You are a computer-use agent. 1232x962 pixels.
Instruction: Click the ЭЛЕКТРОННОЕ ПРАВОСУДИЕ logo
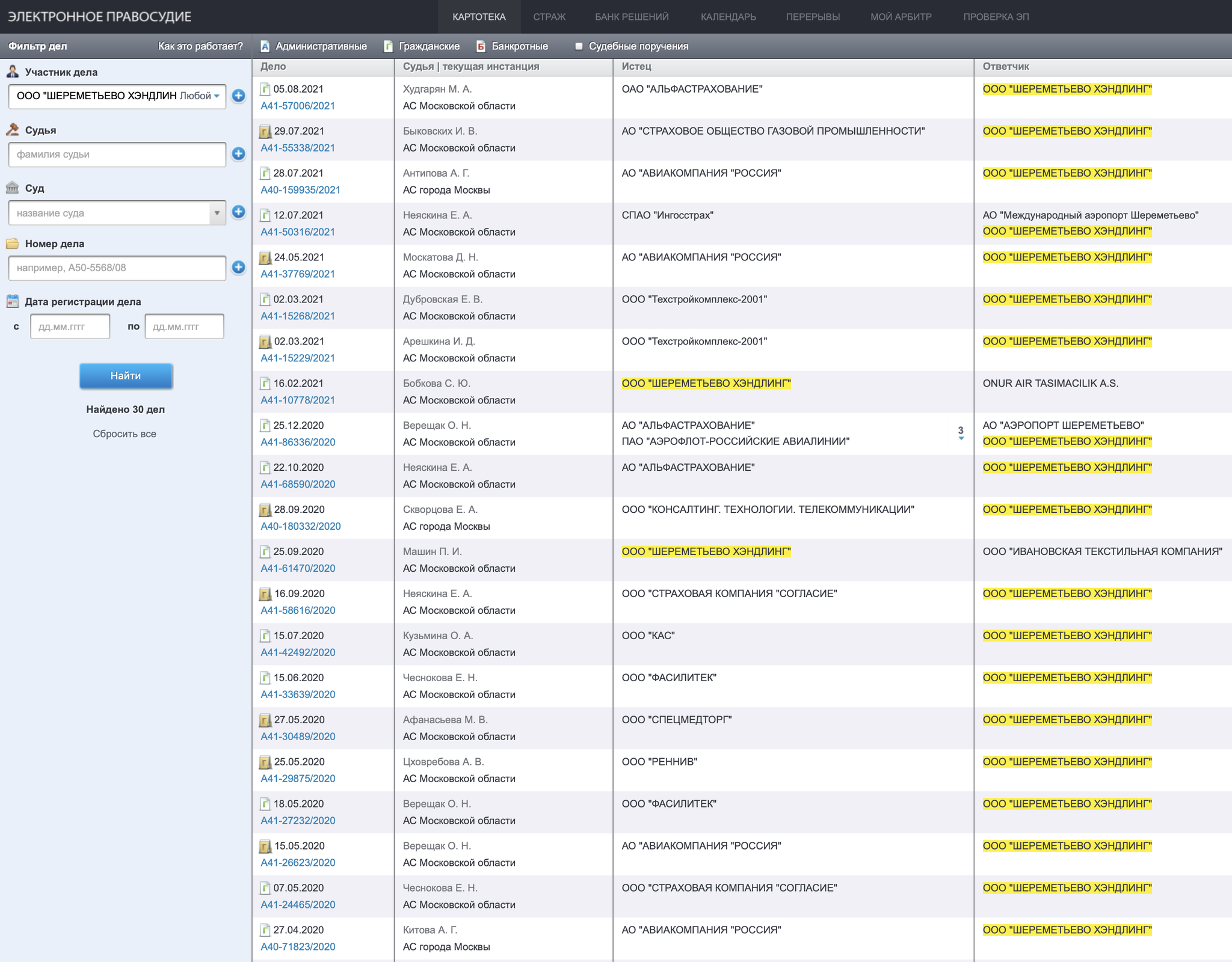click(99, 17)
